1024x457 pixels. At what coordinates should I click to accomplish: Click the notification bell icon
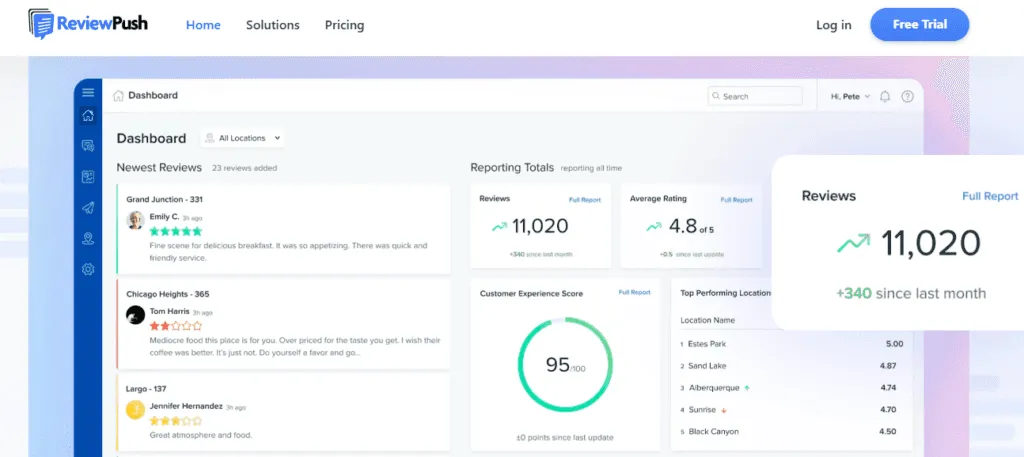(x=885, y=97)
